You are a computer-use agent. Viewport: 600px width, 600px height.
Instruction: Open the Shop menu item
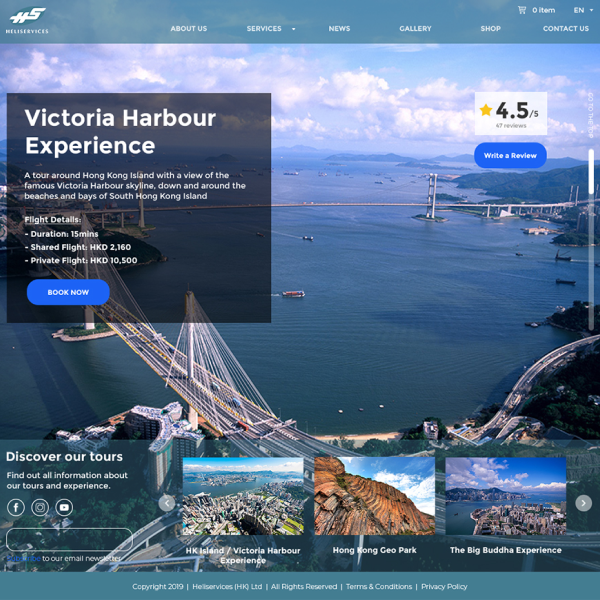[491, 29]
